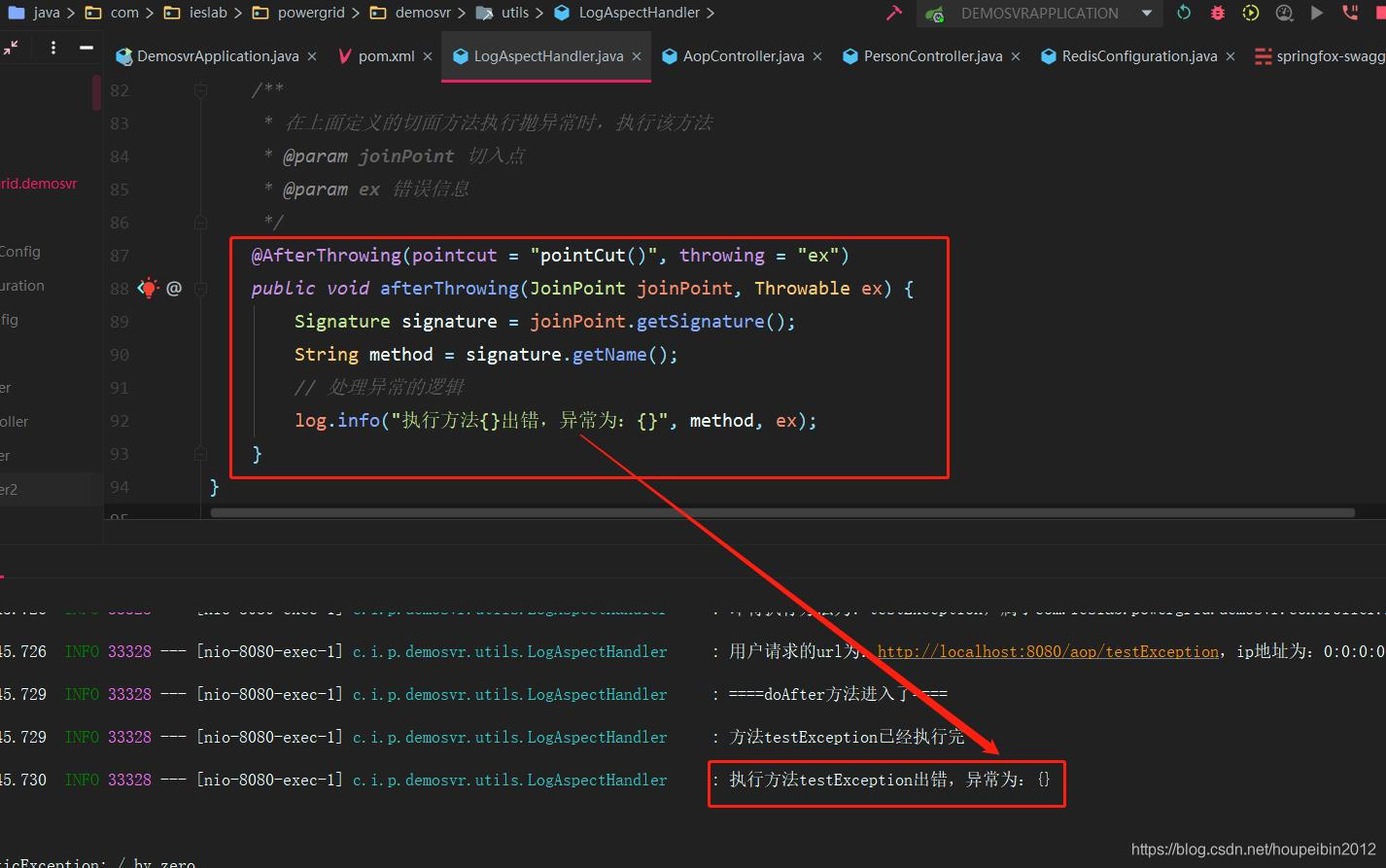Click line number 87 in gutter

coord(120,256)
